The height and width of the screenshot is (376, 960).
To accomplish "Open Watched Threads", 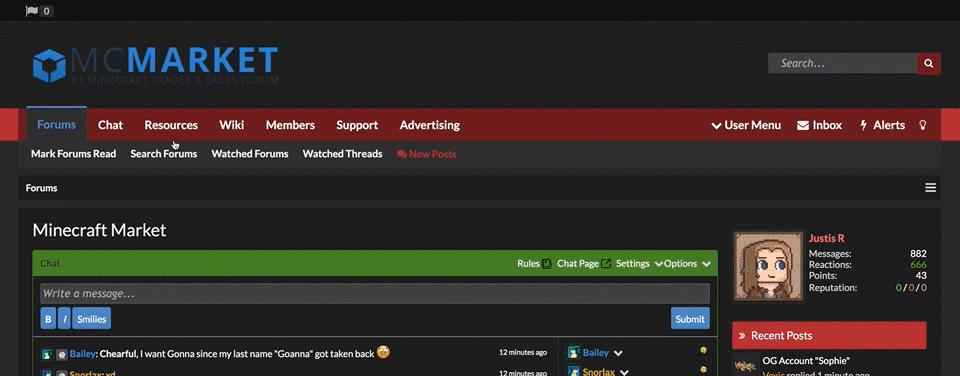I will click(x=342, y=154).
